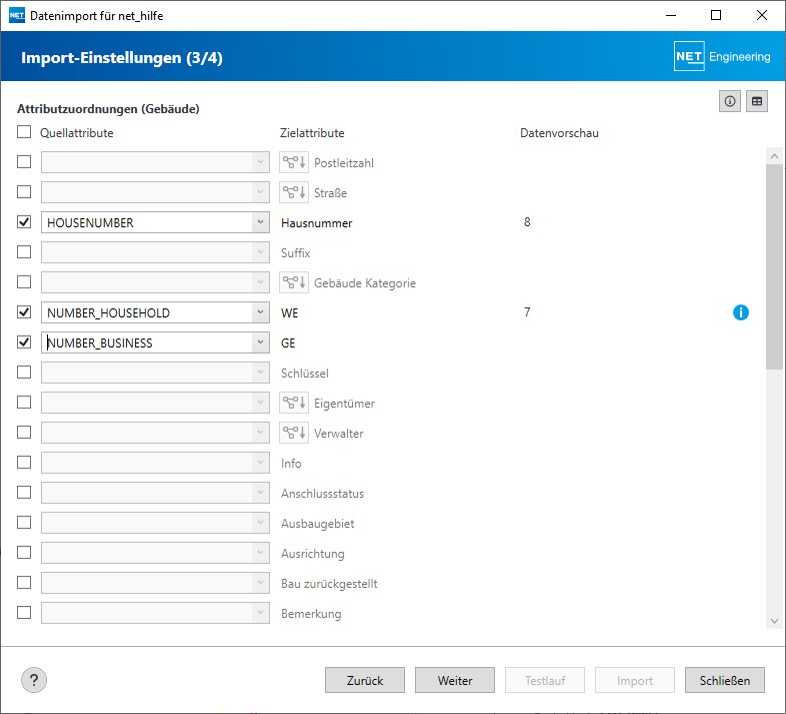
Task: Click the Testlauf button
Action: [545, 680]
